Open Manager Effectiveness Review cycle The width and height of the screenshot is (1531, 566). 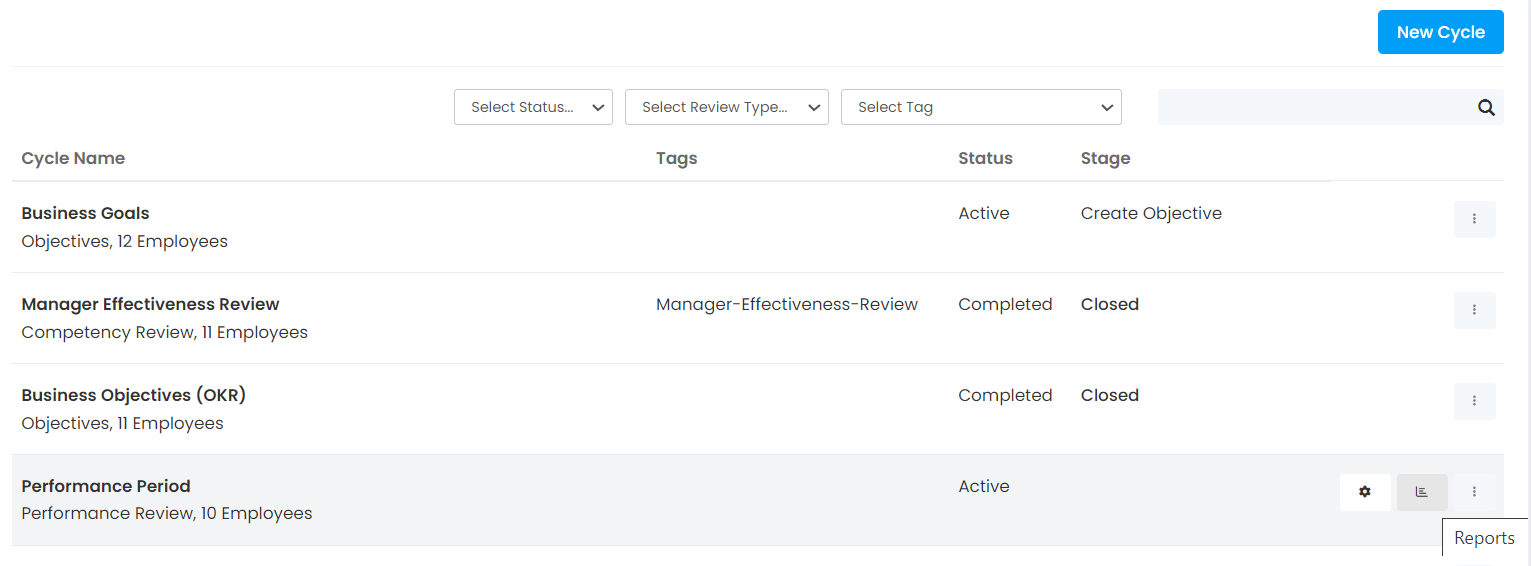tap(150, 304)
